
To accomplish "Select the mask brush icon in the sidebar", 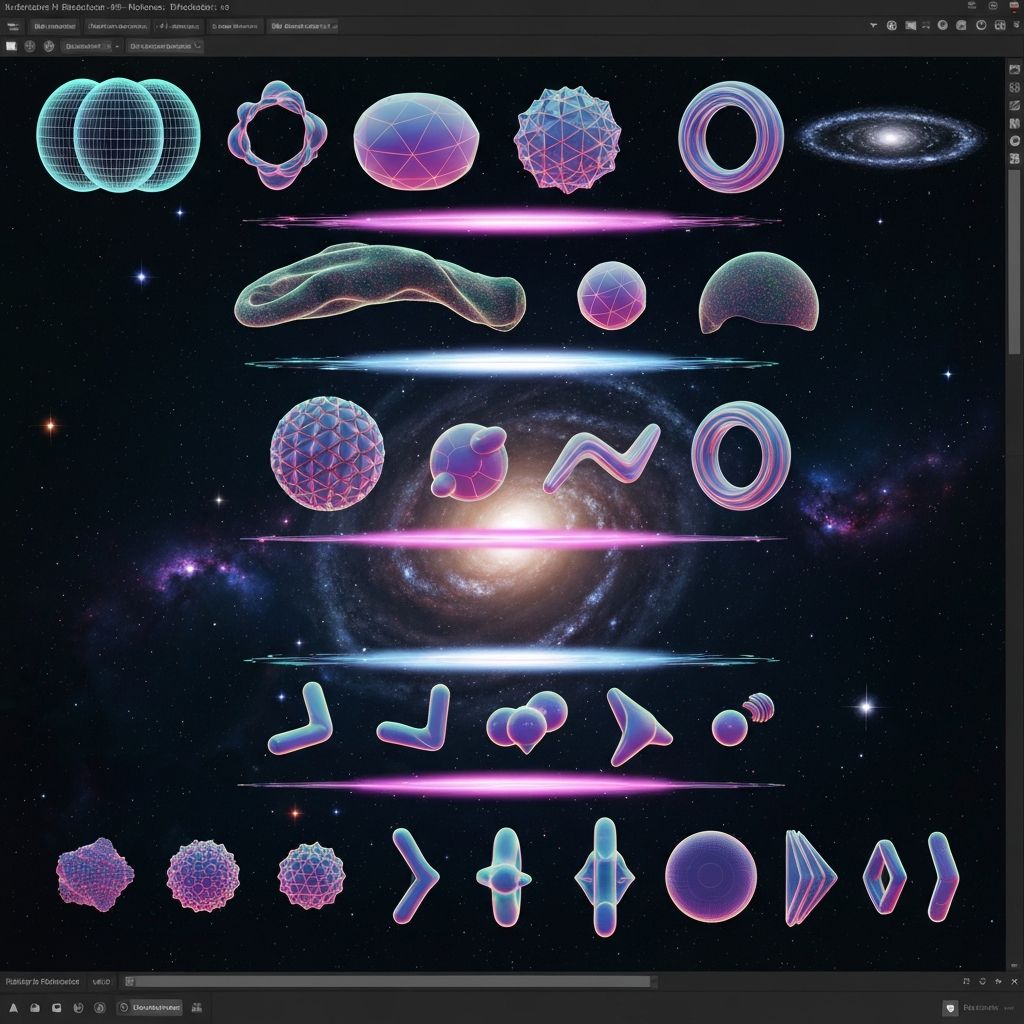I will point(1012,106).
